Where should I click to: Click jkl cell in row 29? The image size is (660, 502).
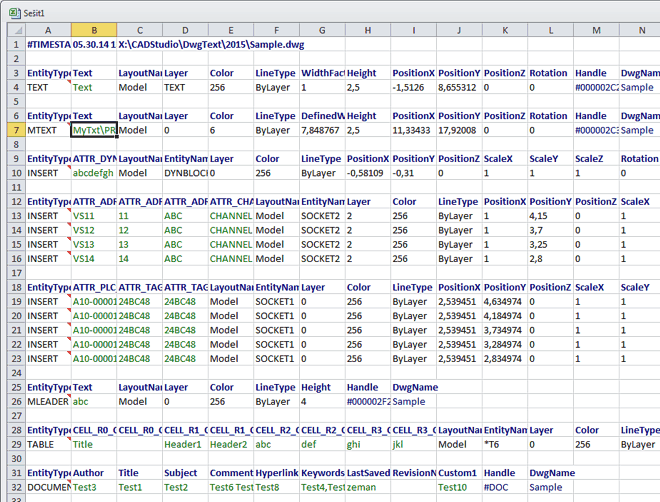414,444
